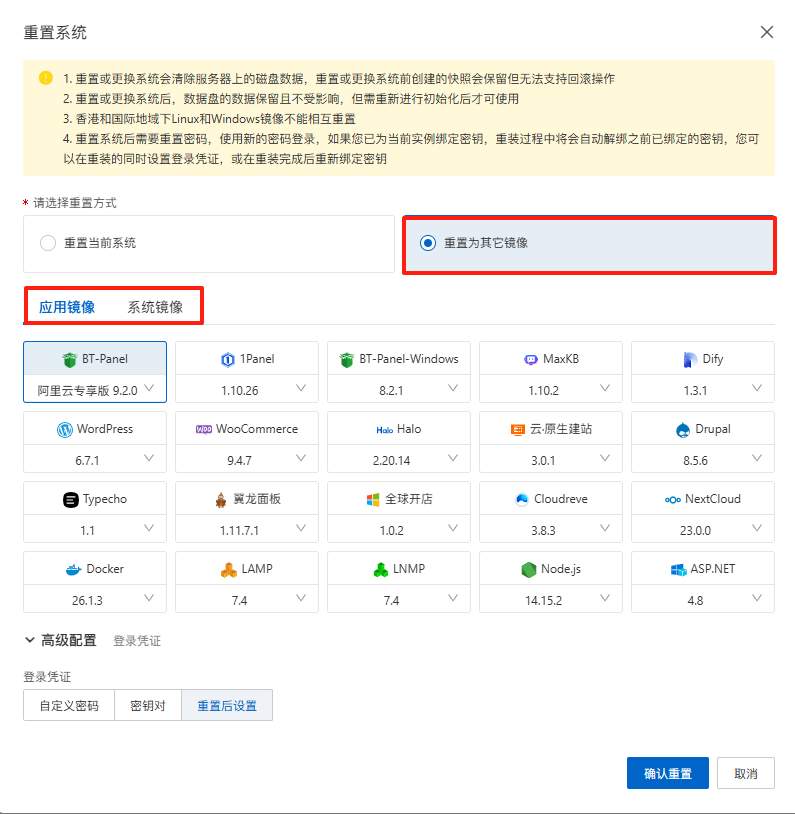Click the BT-Panel-Windows shield icon
The height and width of the screenshot is (814, 795).
click(346, 359)
